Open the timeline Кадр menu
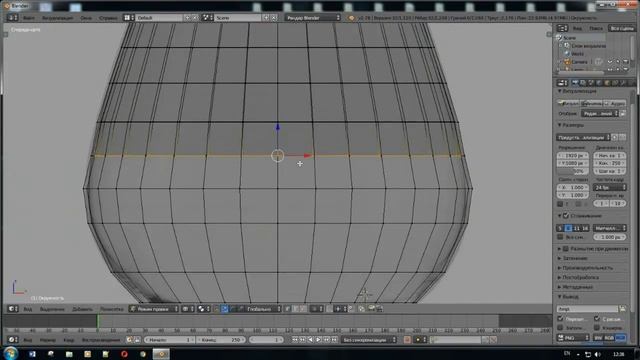Viewport: 640px width, 360px height. [68, 340]
